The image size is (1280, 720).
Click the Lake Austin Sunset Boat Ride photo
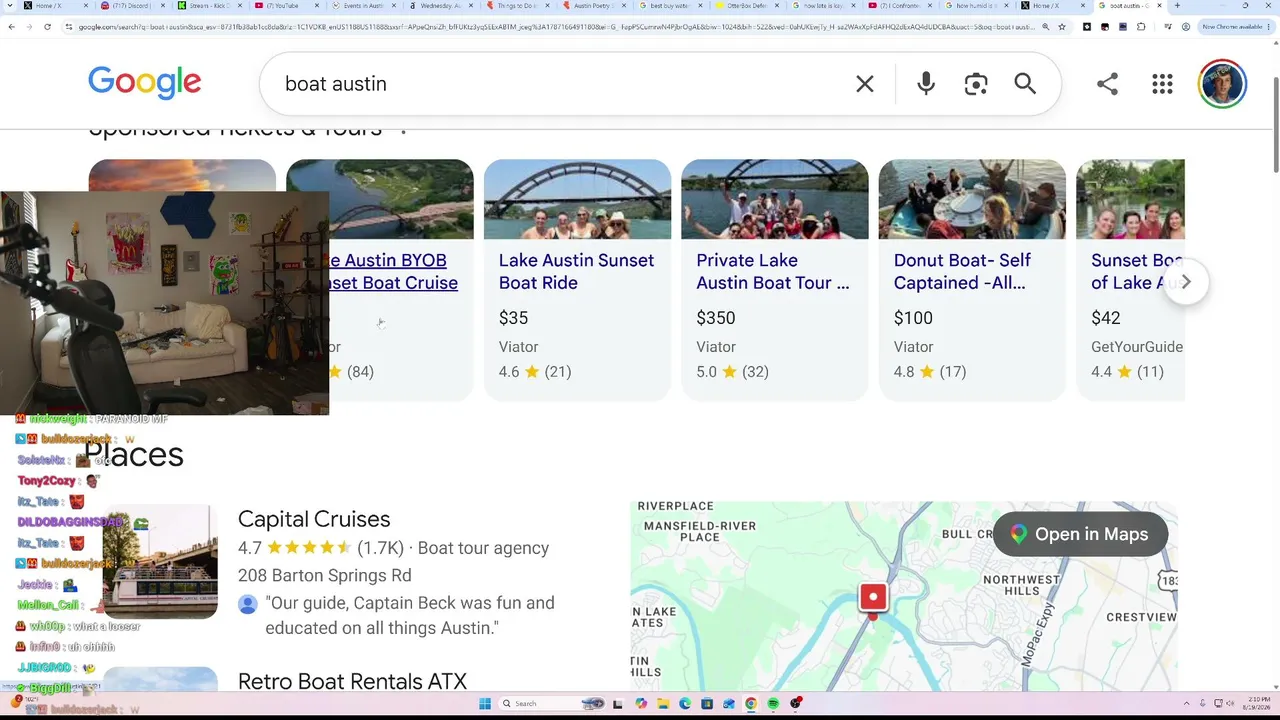click(x=577, y=199)
